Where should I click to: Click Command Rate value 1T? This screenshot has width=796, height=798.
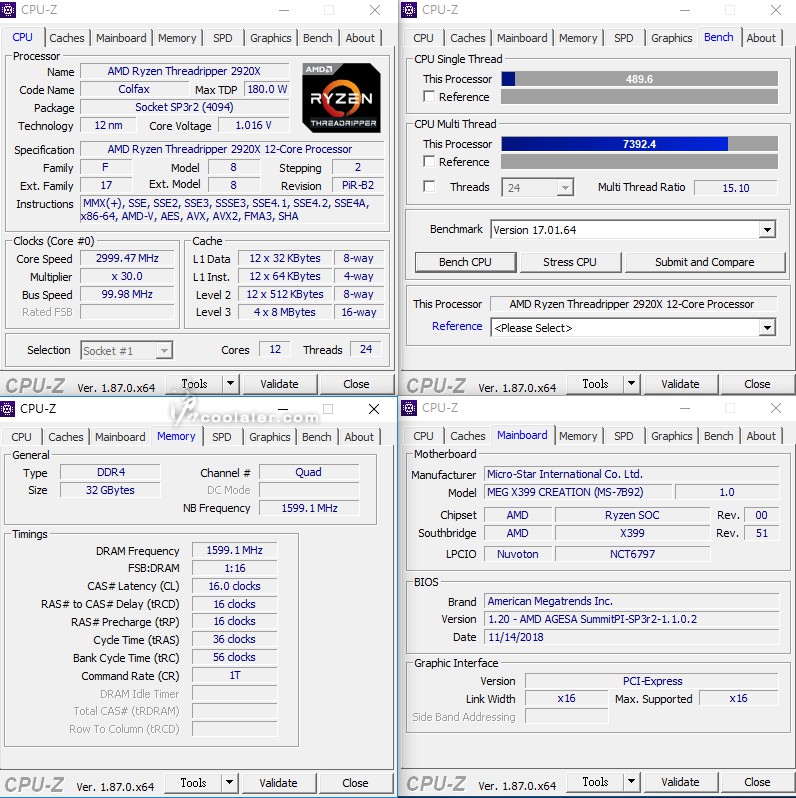pyautogui.click(x=235, y=675)
